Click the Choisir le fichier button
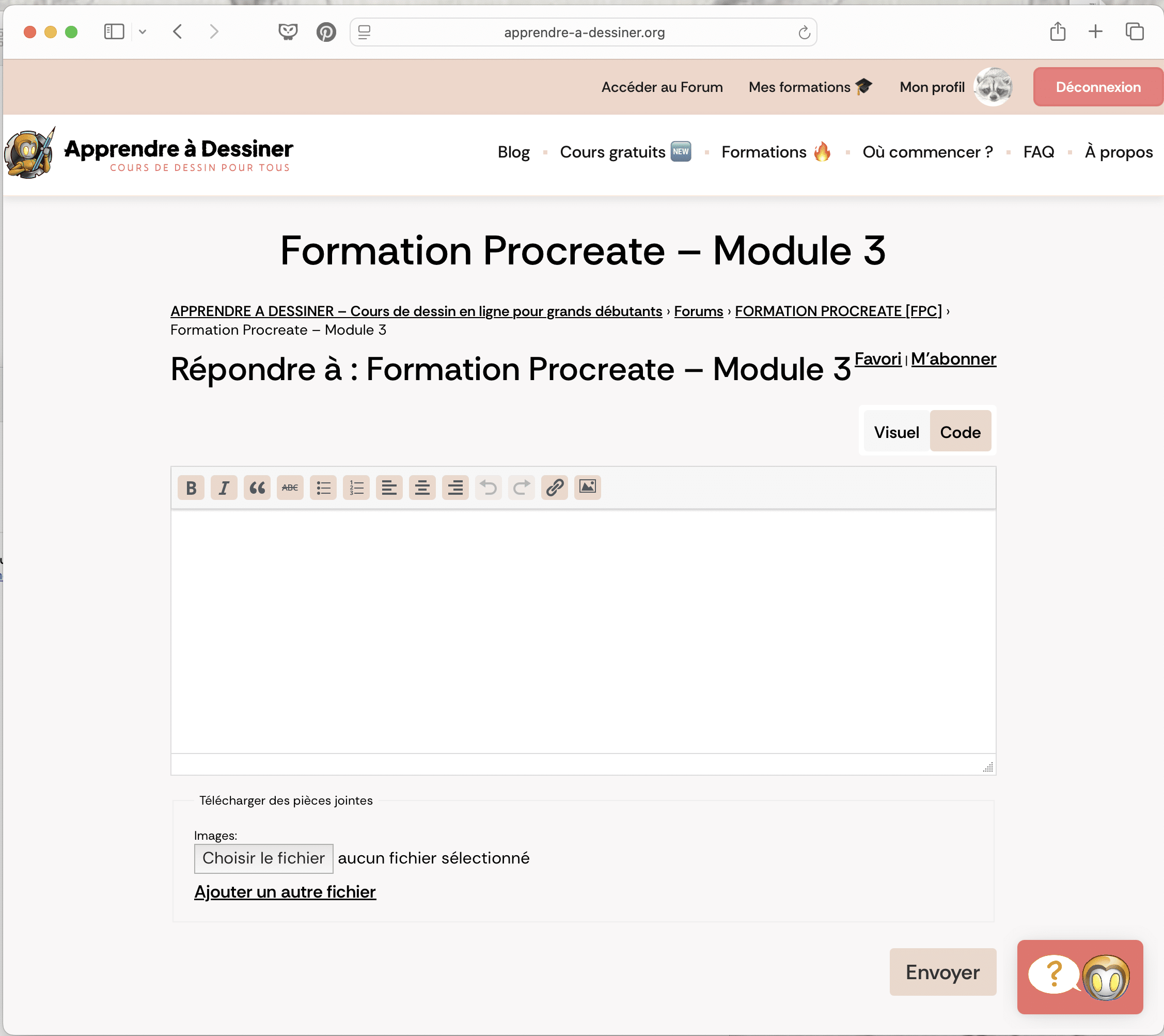1164x1036 pixels. coord(264,858)
